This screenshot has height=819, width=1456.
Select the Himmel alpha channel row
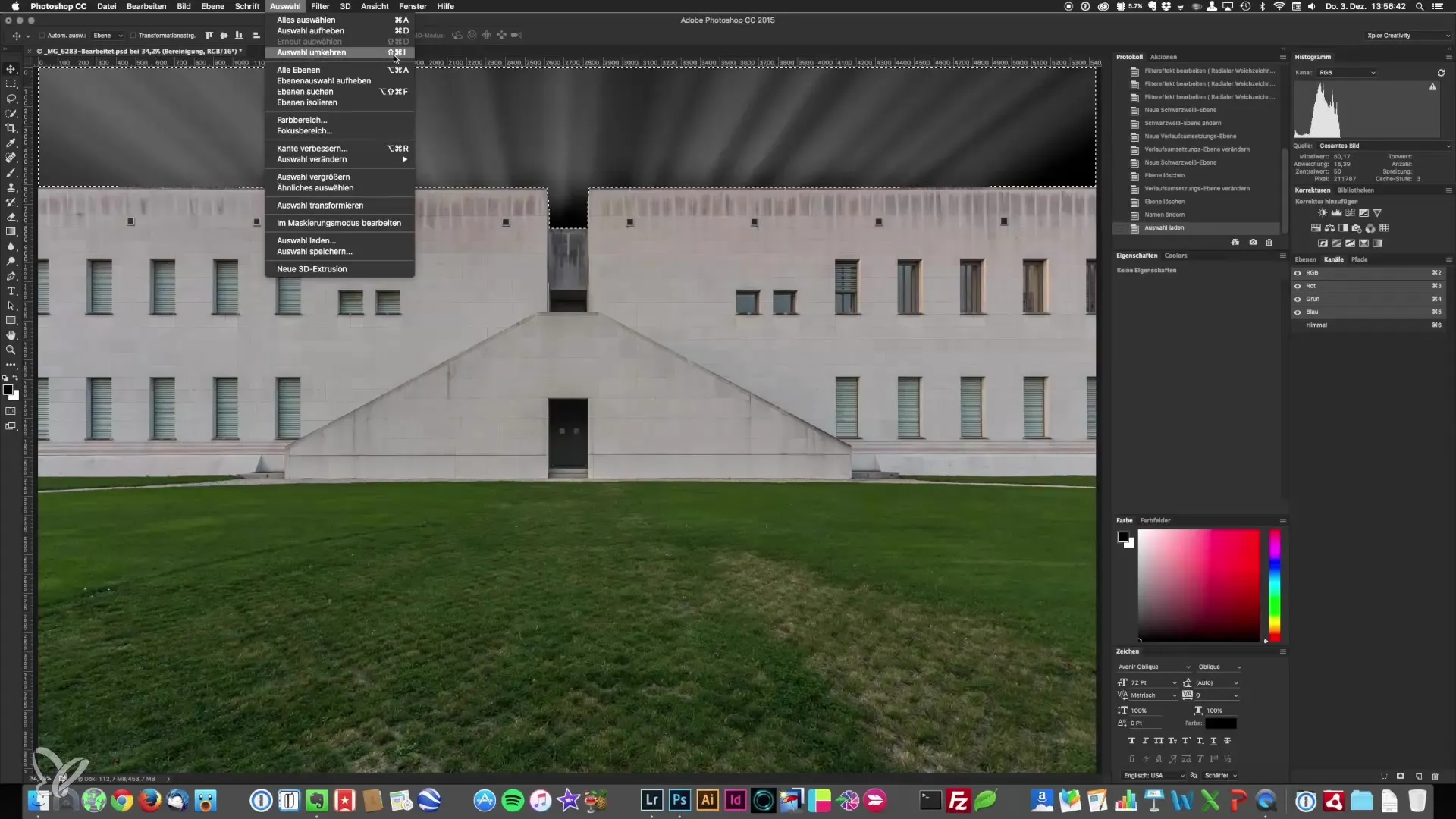(x=1369, y=325)
